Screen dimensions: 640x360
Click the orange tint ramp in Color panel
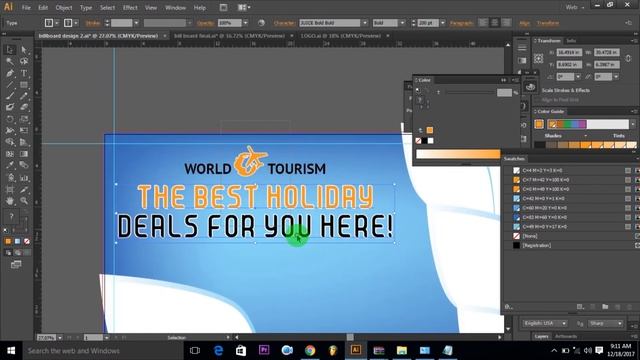458,154
